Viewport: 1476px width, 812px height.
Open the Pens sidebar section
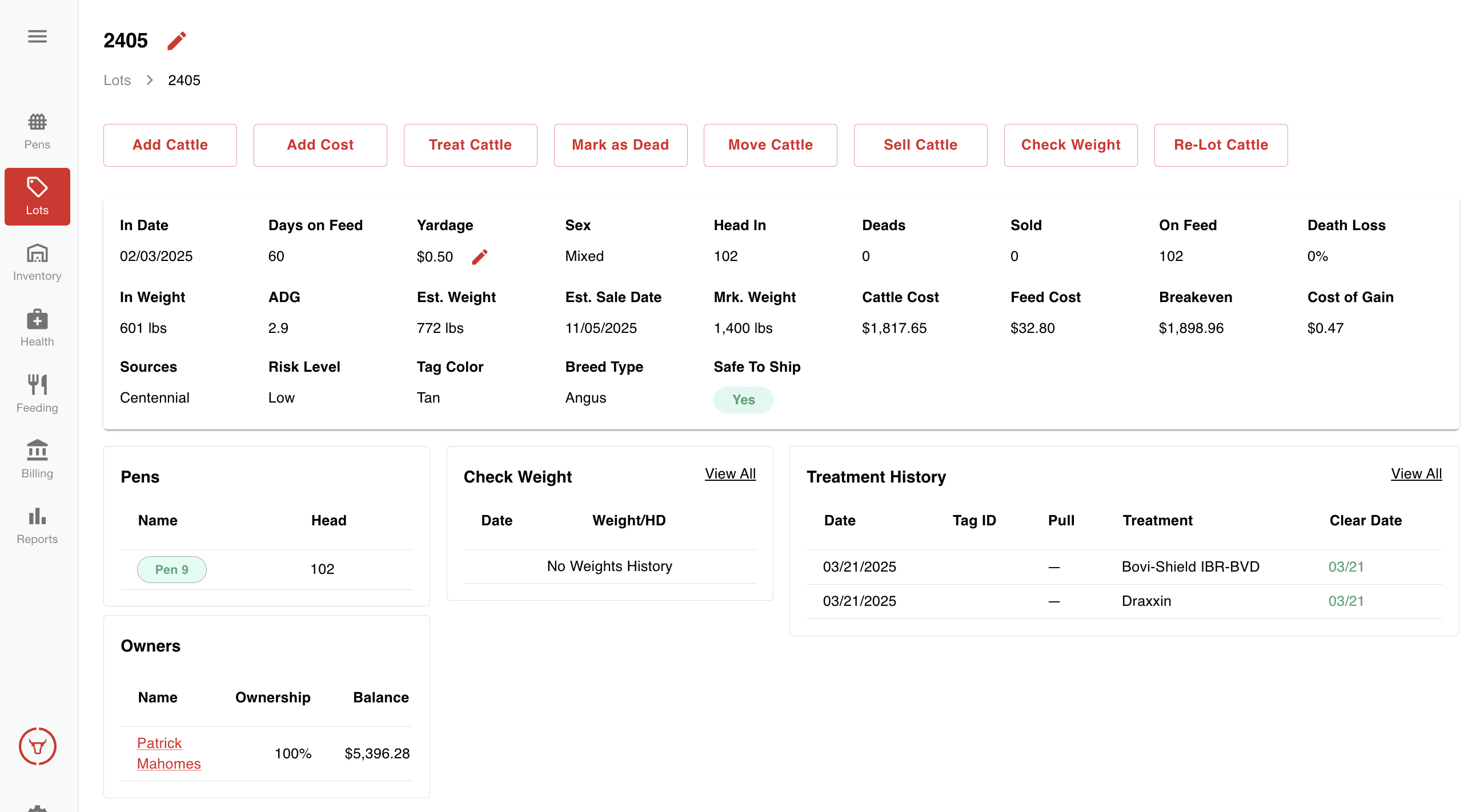(37, 131)
